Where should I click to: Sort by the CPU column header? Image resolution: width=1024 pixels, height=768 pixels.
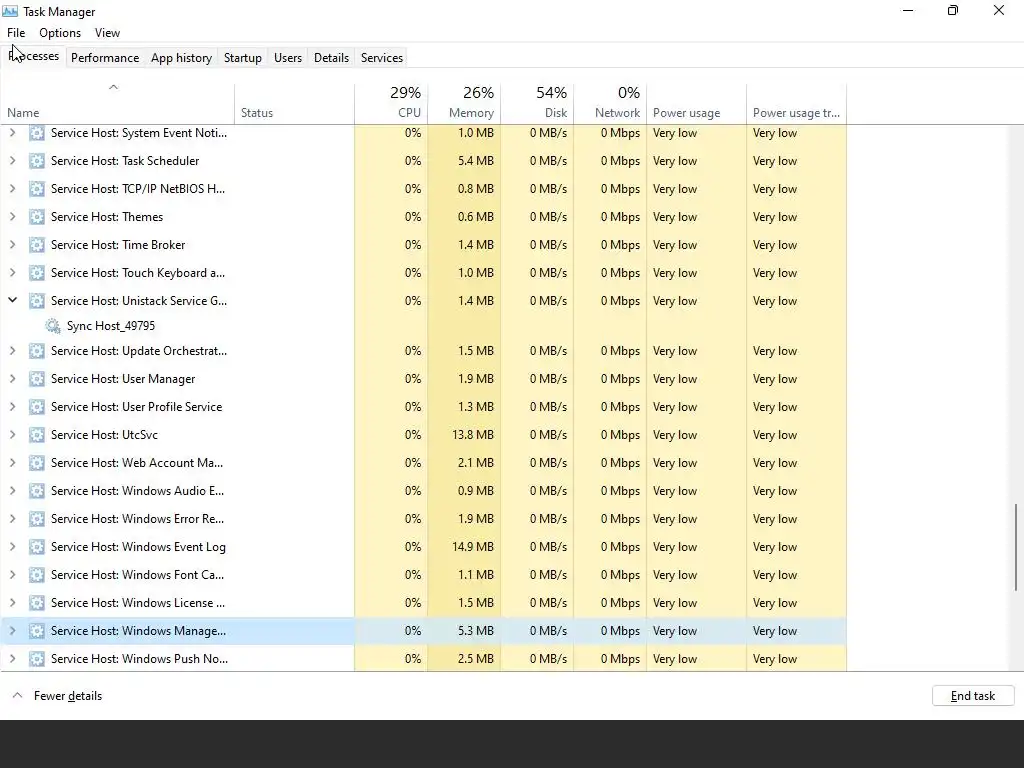(x=391, y=104)
